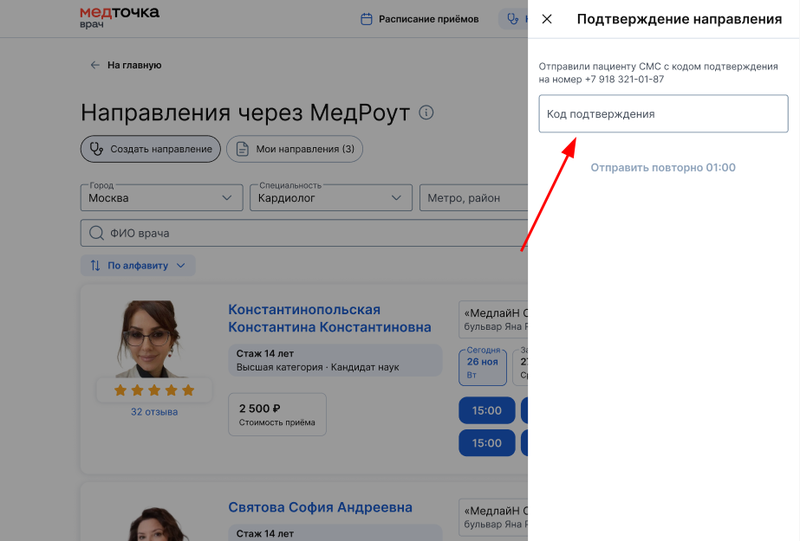Open the 'По алфавиту' sorting dropdown
Viewport: 800px width, 541px height.
[138, 265]
